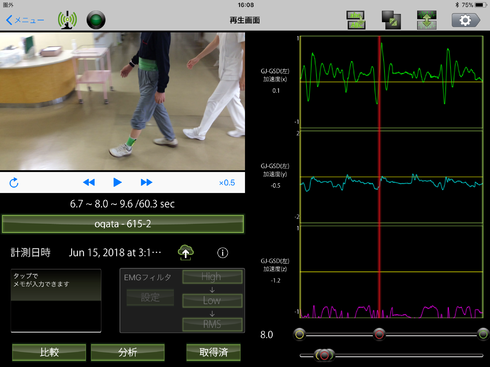
Task: Show recording info with the i icon
Action: pyautogui.click(x=223, y=253)
